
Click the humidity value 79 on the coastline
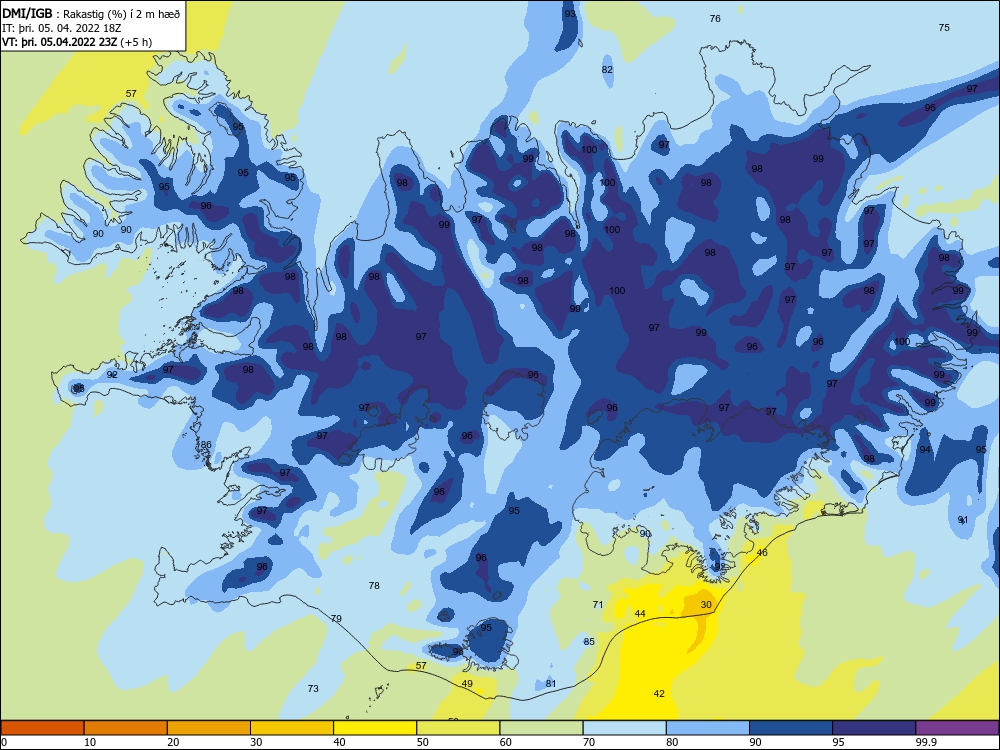pyautogui.click(x=336, y=619)
